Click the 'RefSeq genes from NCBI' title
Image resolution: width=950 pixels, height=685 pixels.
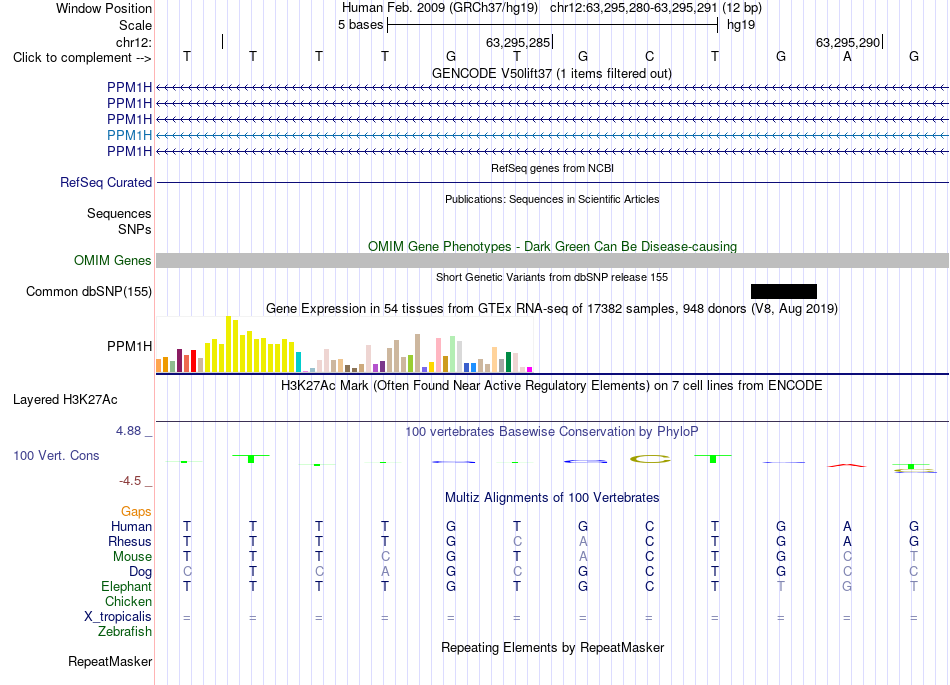[x=552, y=168]
